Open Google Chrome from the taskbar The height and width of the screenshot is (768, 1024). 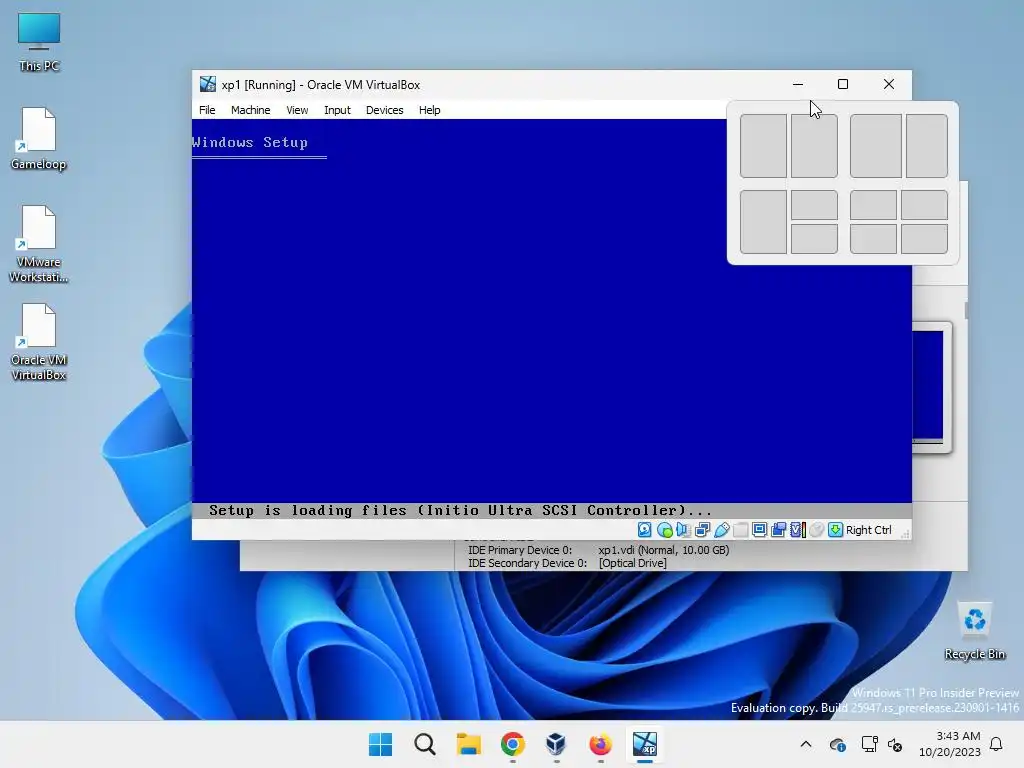513,744
